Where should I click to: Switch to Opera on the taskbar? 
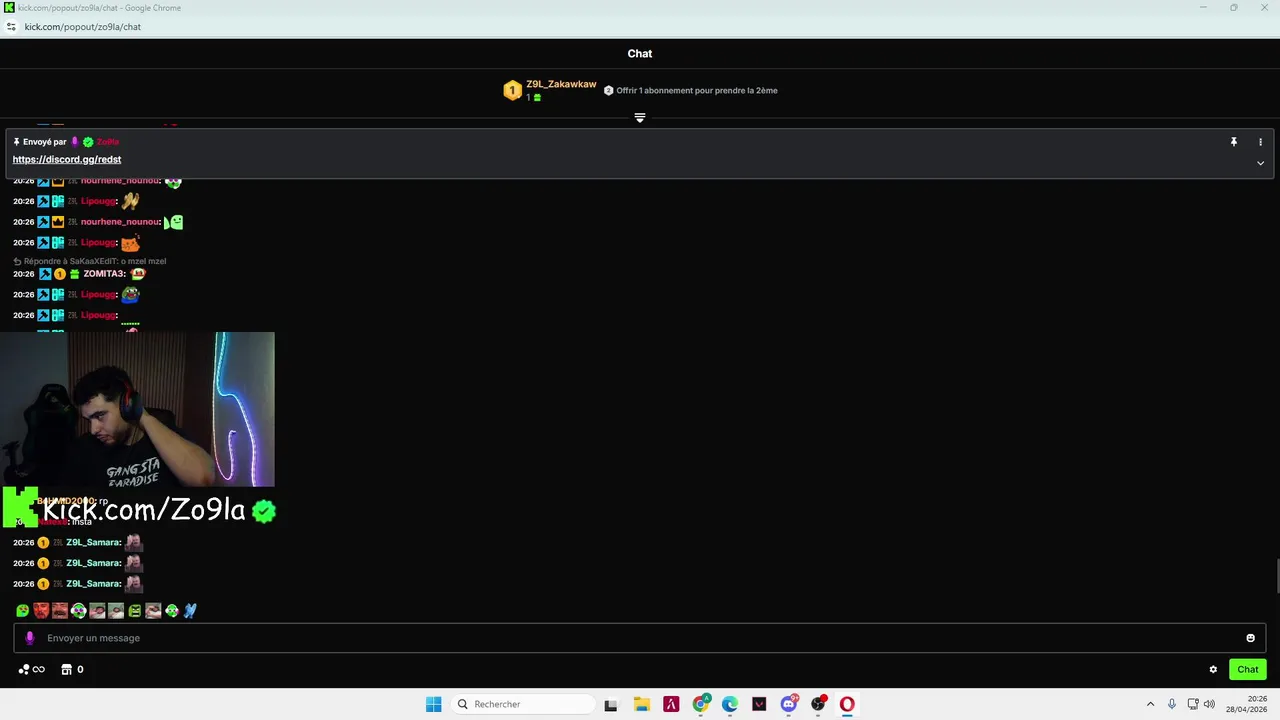(847, 704)
